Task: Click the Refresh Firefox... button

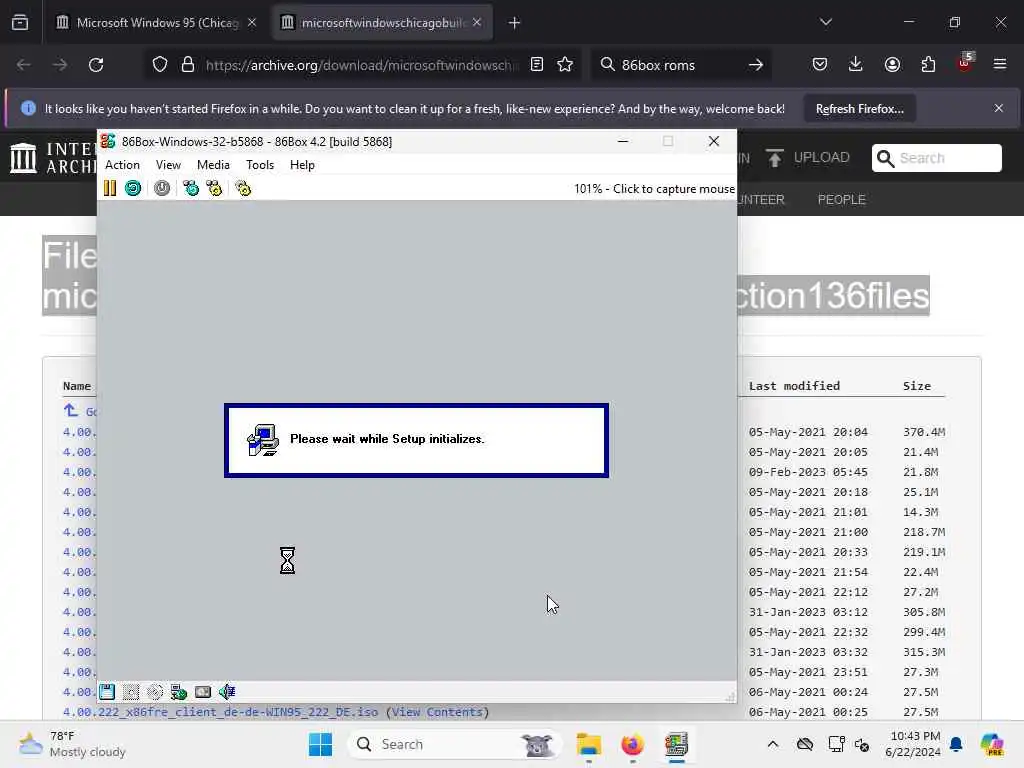Action: click(x=859, y=109)
